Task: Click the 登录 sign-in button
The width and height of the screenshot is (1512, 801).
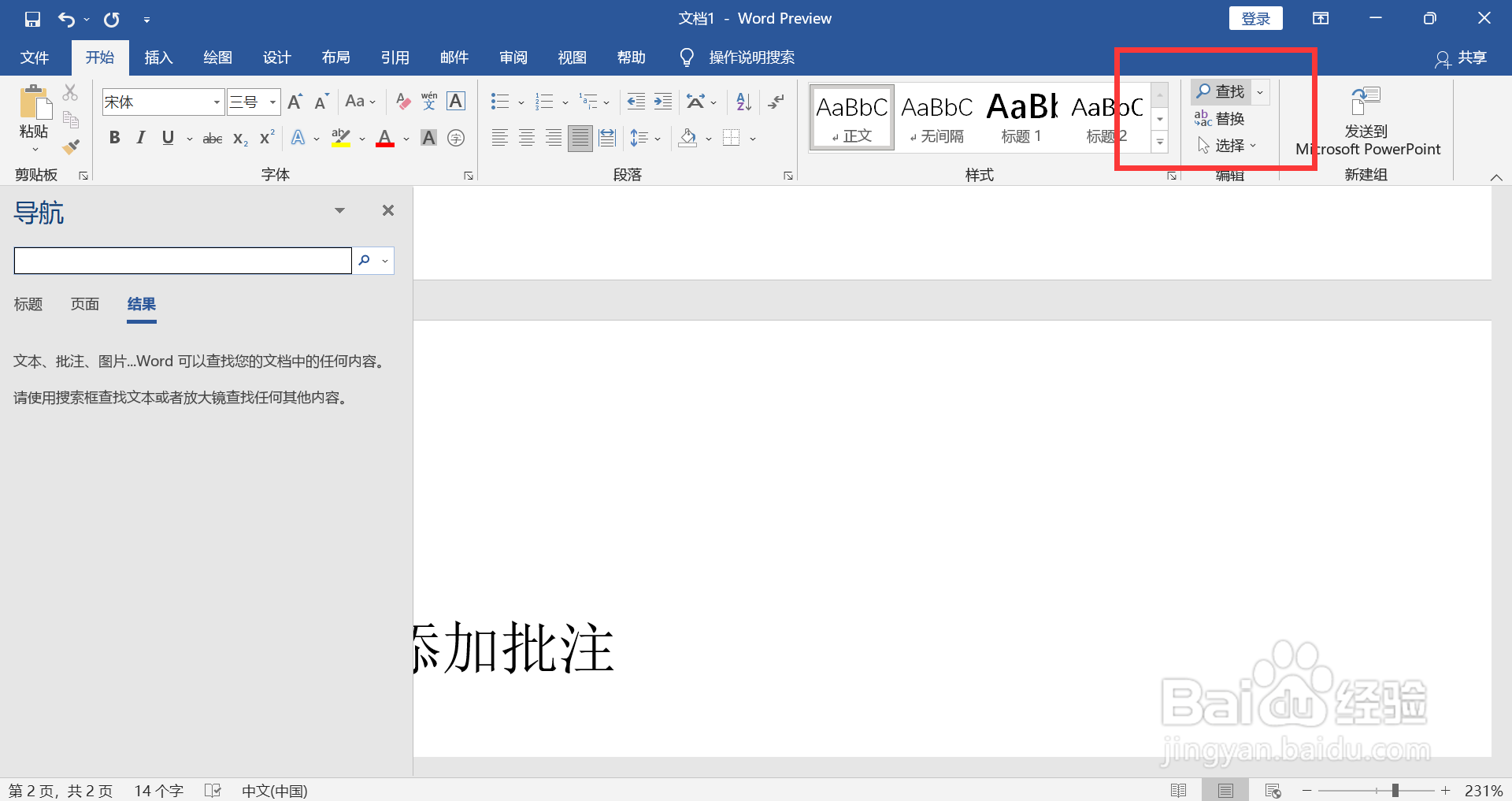Action: tap(1256, 19)
